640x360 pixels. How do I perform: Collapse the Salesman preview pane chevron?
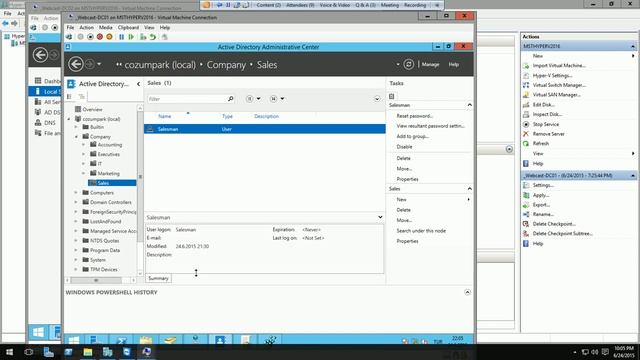(x=380, y=217)
